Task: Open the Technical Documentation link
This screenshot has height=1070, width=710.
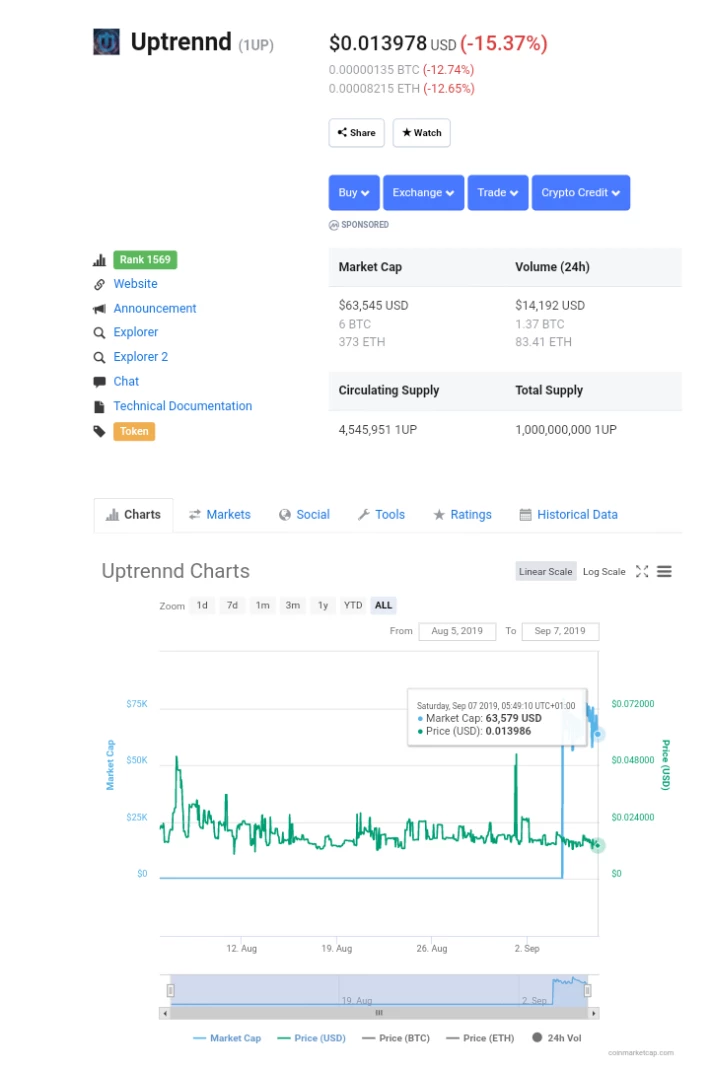Action: click(x=183, y=406)
